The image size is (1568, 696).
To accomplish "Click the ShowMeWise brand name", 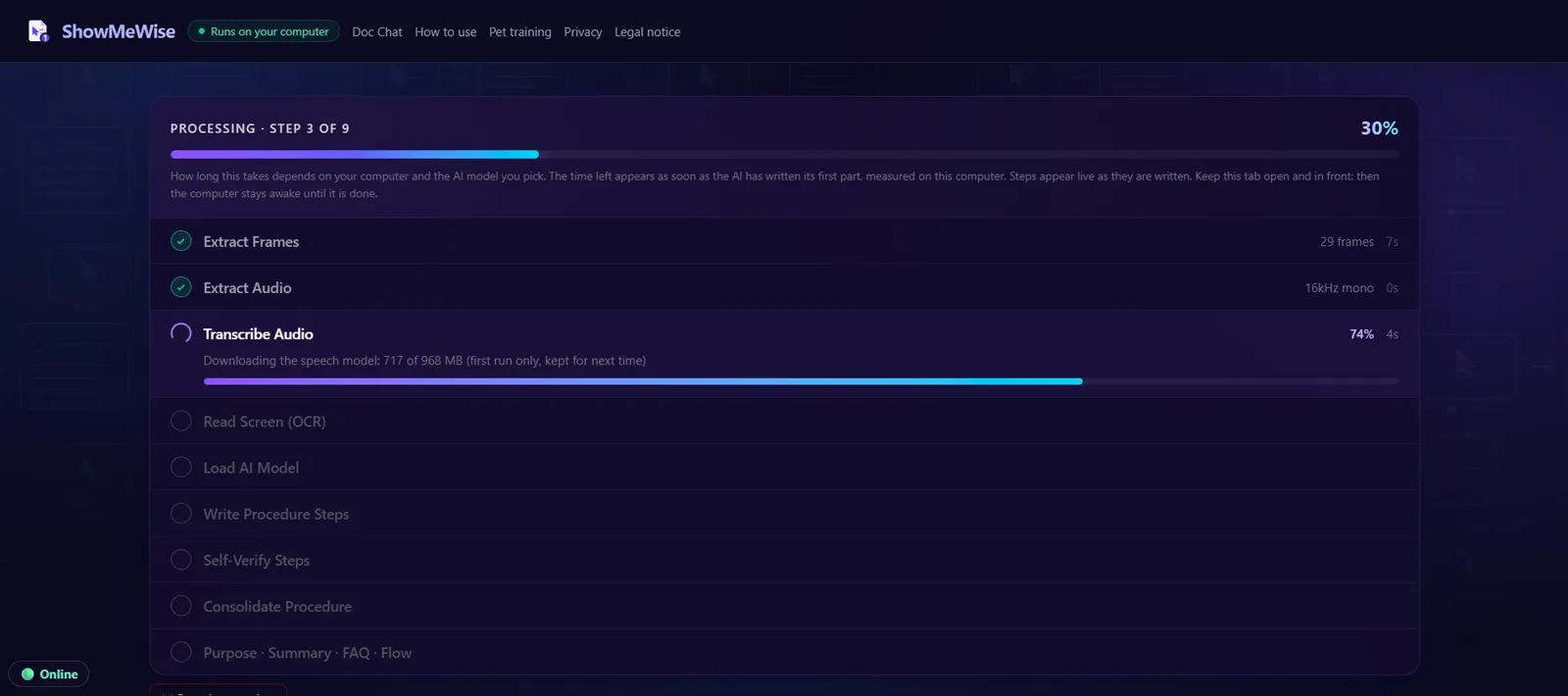I will point(119,31).
